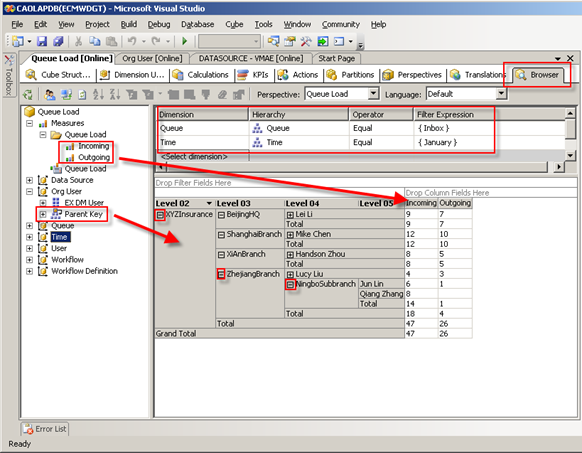Open the Database menu

[x=197, y=25]
